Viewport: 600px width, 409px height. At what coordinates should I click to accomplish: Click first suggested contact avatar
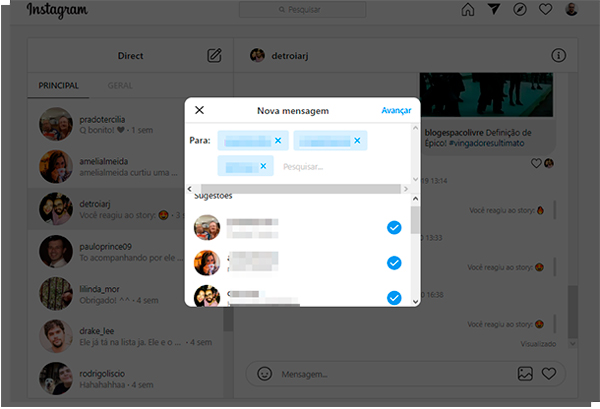[207, 228]
